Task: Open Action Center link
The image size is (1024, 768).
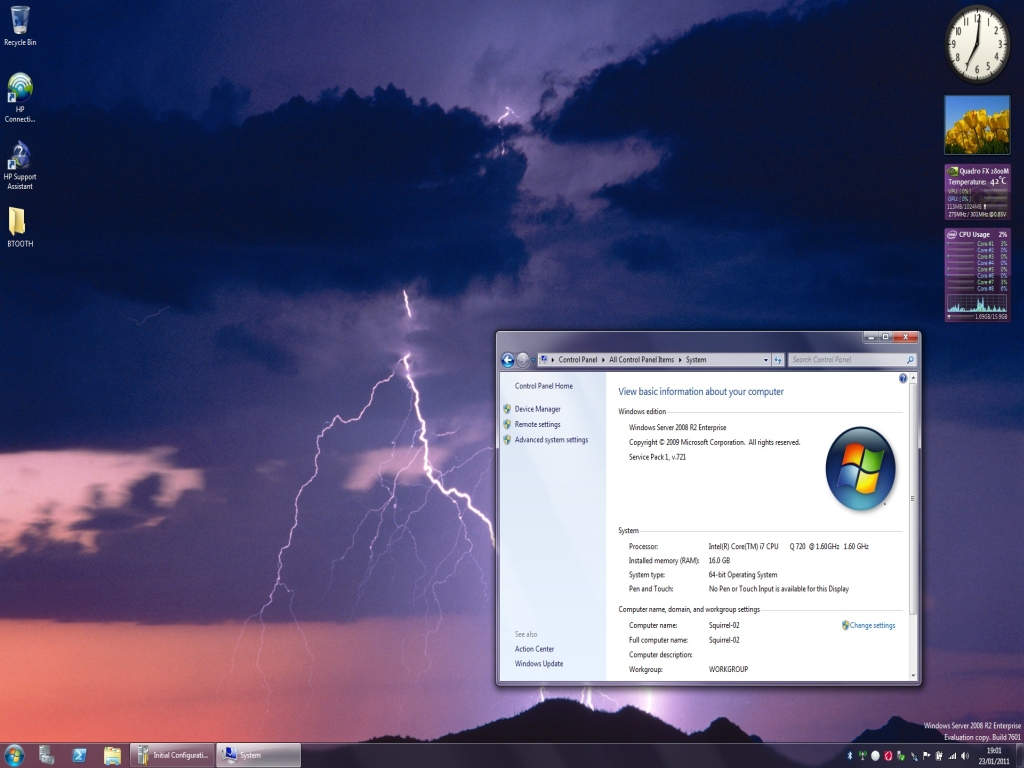Action: click(x=534, y=649)
